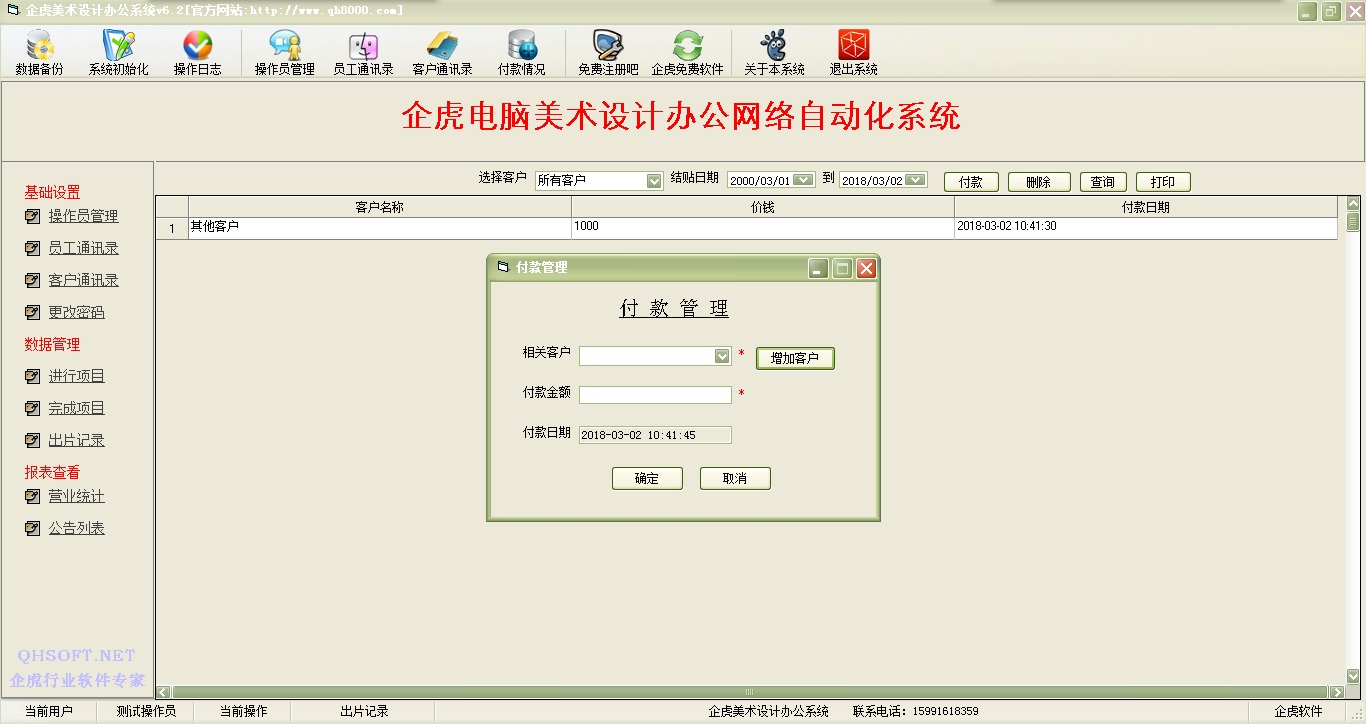
Task: Click the 查询 button
Action: coord(1103,182)
